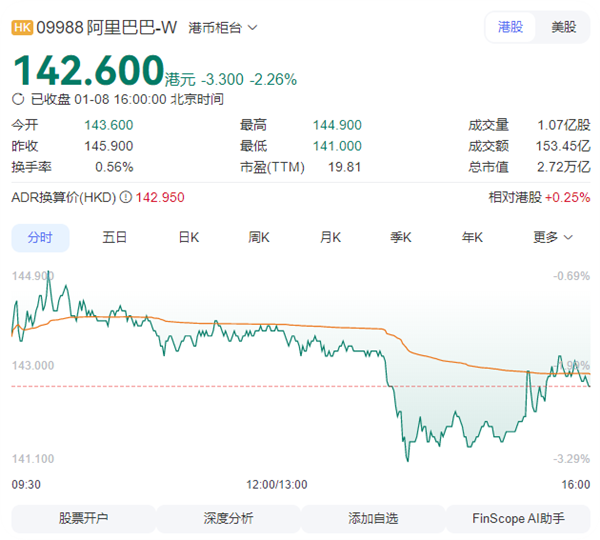Select the 月K chart tab
Screen dimensions: 600x540
click(331, 238)
